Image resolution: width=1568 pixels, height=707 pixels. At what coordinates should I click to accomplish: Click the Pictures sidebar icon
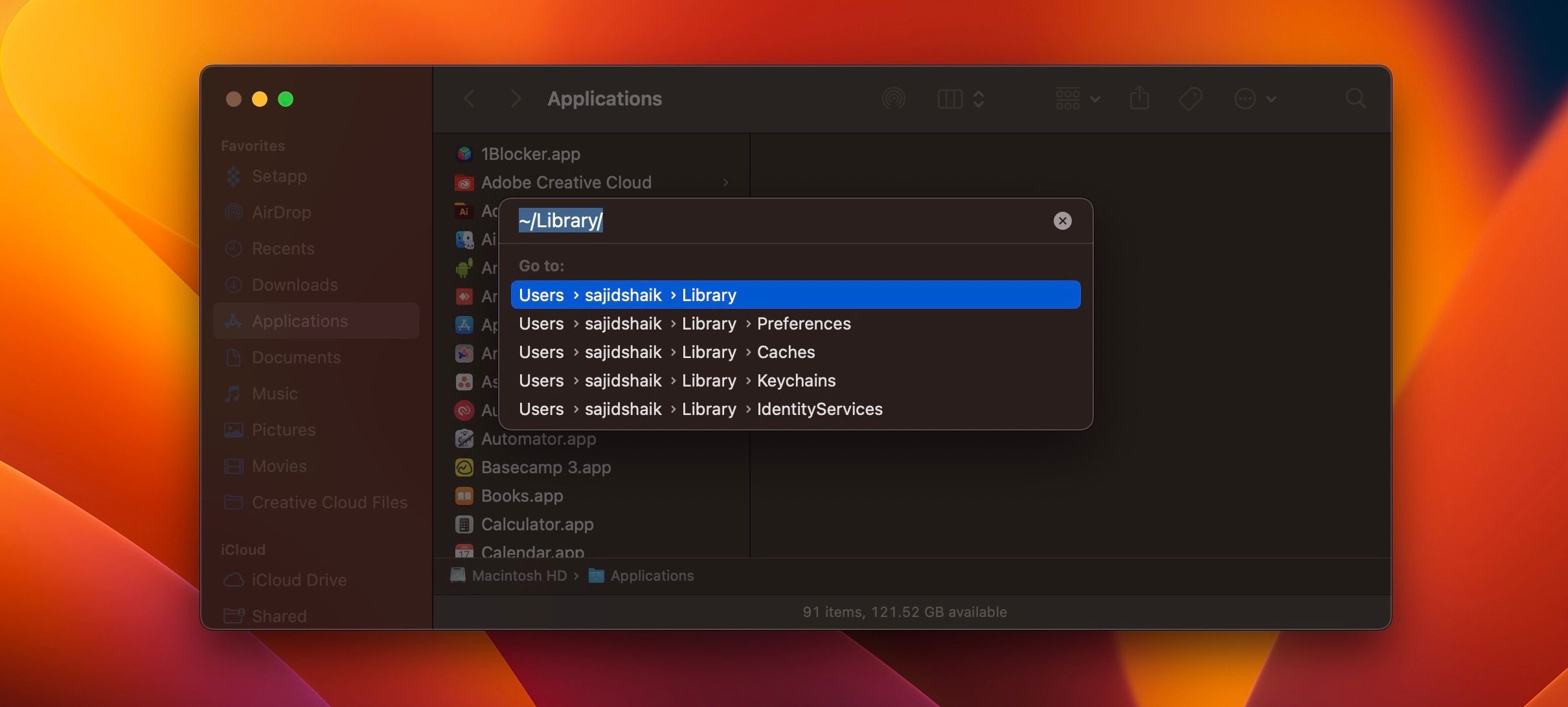click(x=233, y=430)
